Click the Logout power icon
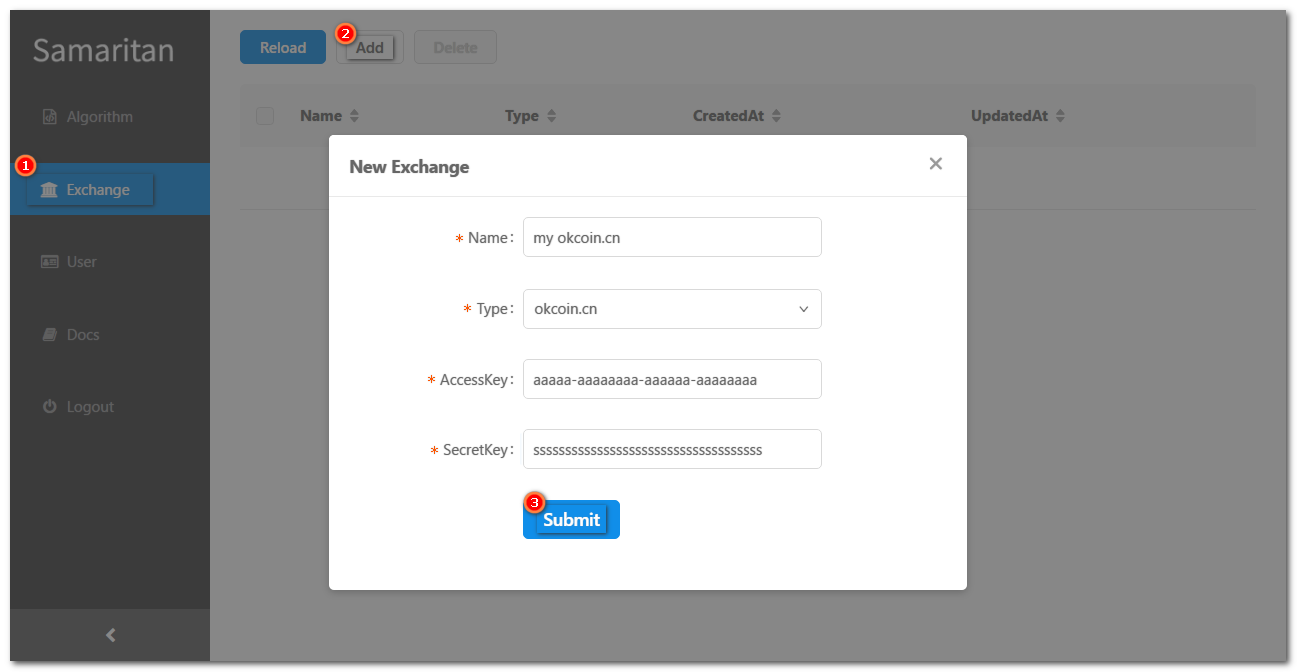 tap(50, 407)
